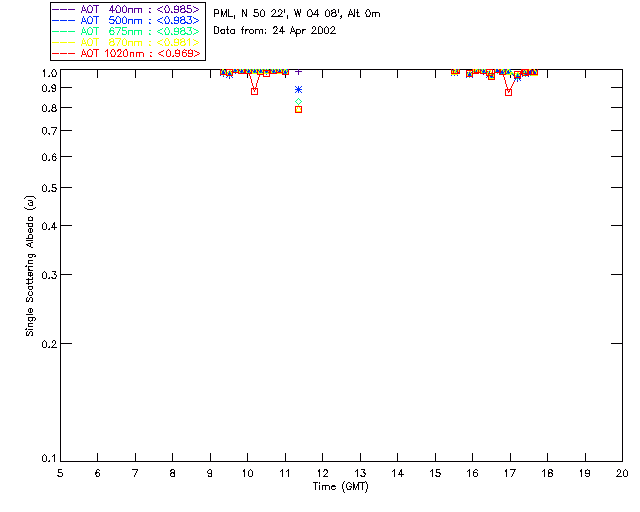Click the green diamond outlier marker
This screenshot has height=512, width=640.
pyautogui.click(x=298, y=101)
